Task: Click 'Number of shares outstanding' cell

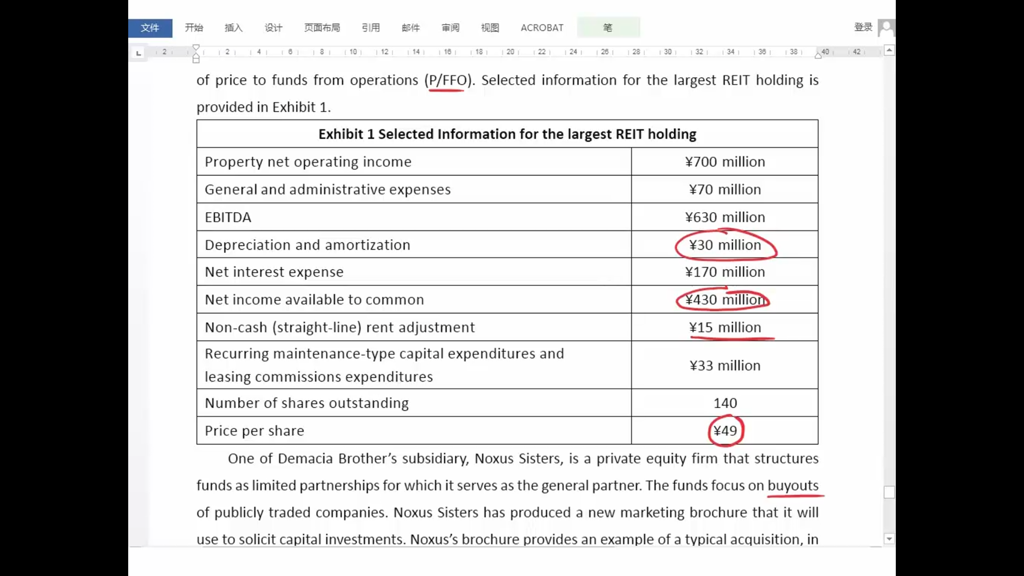Action: 414,403
